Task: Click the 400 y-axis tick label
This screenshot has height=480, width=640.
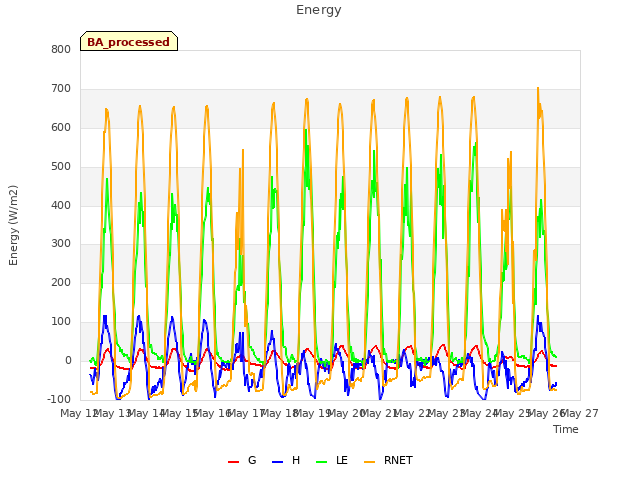Action: tap(61, 205)
